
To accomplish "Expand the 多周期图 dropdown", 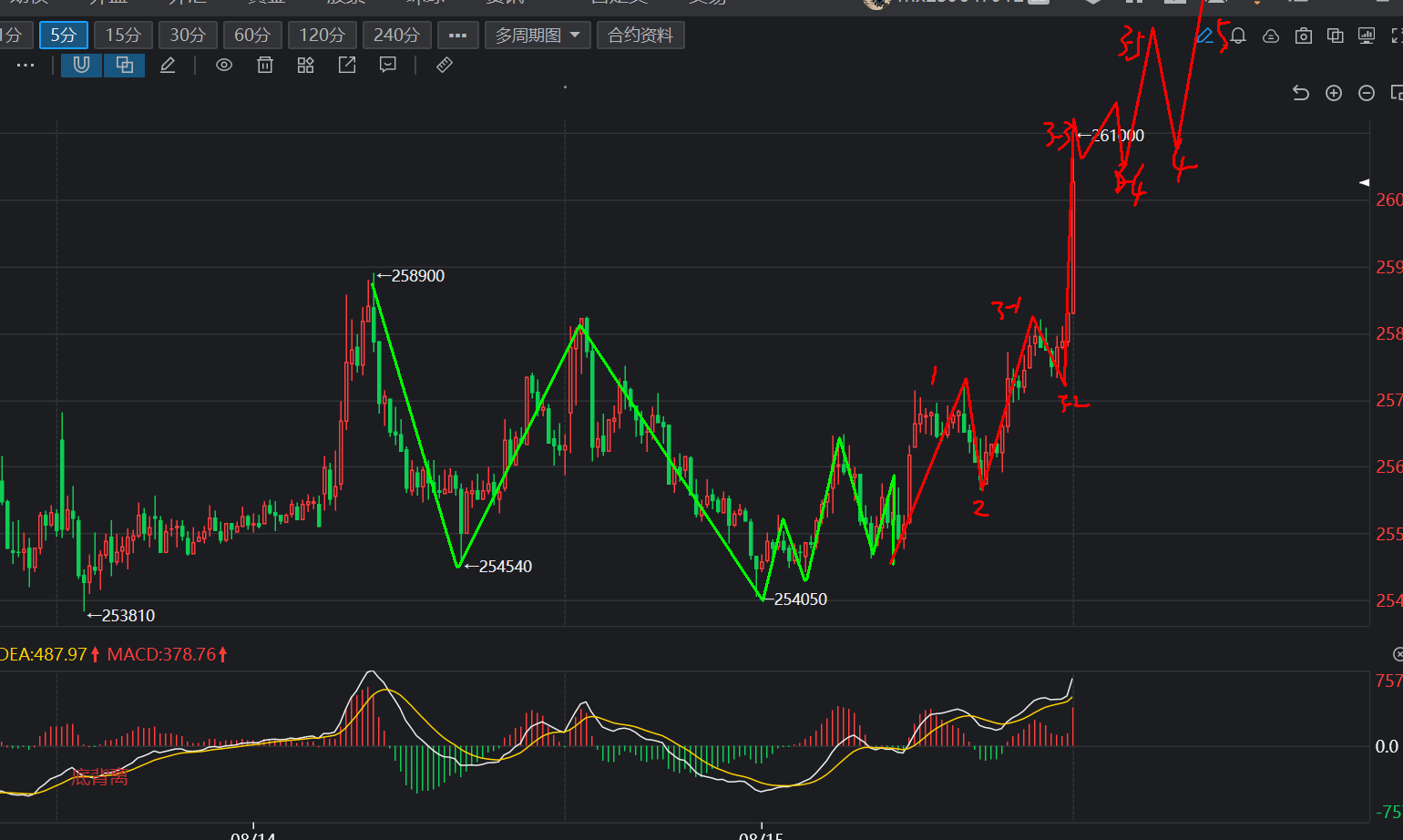I will pyautogui.click(x=538, y=36).
